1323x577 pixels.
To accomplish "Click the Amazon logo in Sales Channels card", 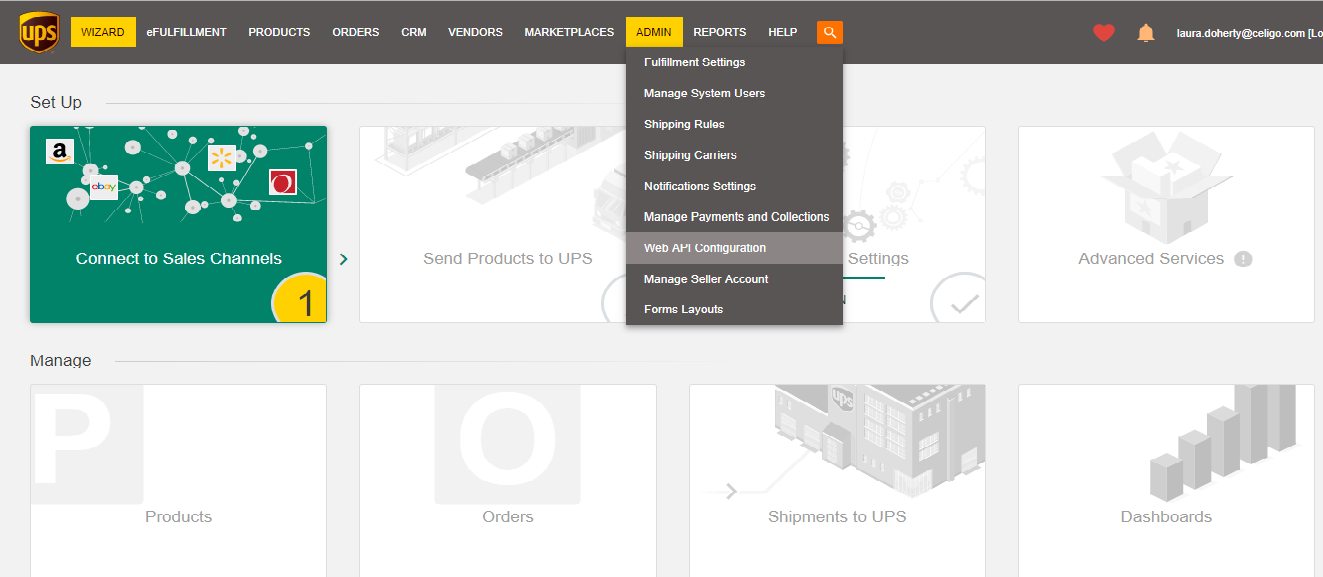I will click(60, 151).
